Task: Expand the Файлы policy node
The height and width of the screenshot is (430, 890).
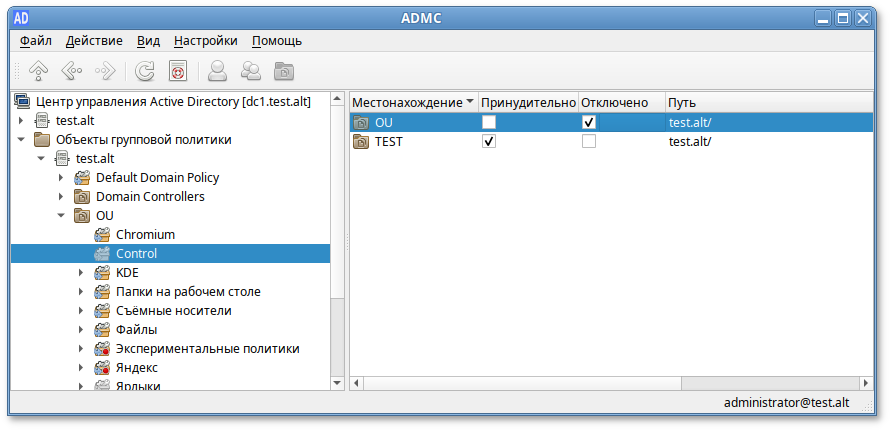Action: click(x=81, y=330)
